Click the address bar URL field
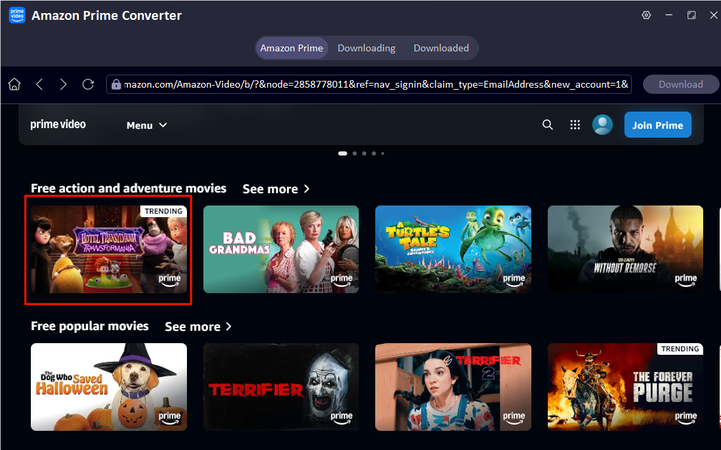The image size is (721, 450). 369,84
